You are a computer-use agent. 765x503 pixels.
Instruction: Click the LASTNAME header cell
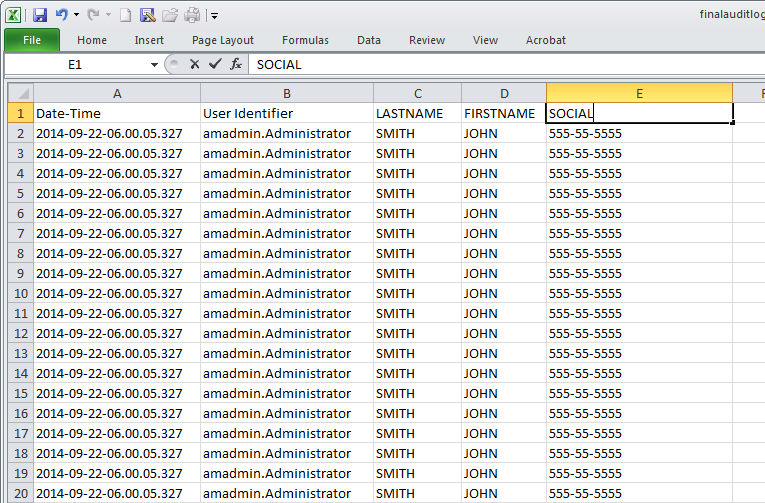[x=418, y=113]
